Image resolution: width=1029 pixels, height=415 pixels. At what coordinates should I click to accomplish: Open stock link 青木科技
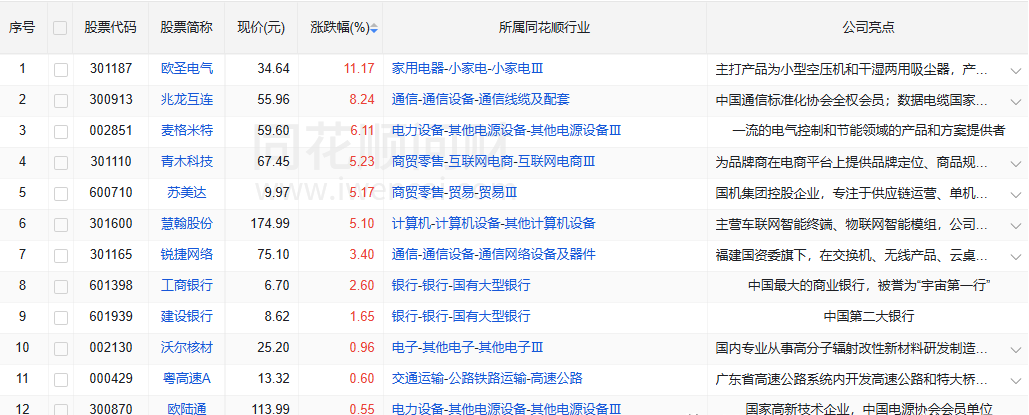pyautogui.click(x=187, y=161)
